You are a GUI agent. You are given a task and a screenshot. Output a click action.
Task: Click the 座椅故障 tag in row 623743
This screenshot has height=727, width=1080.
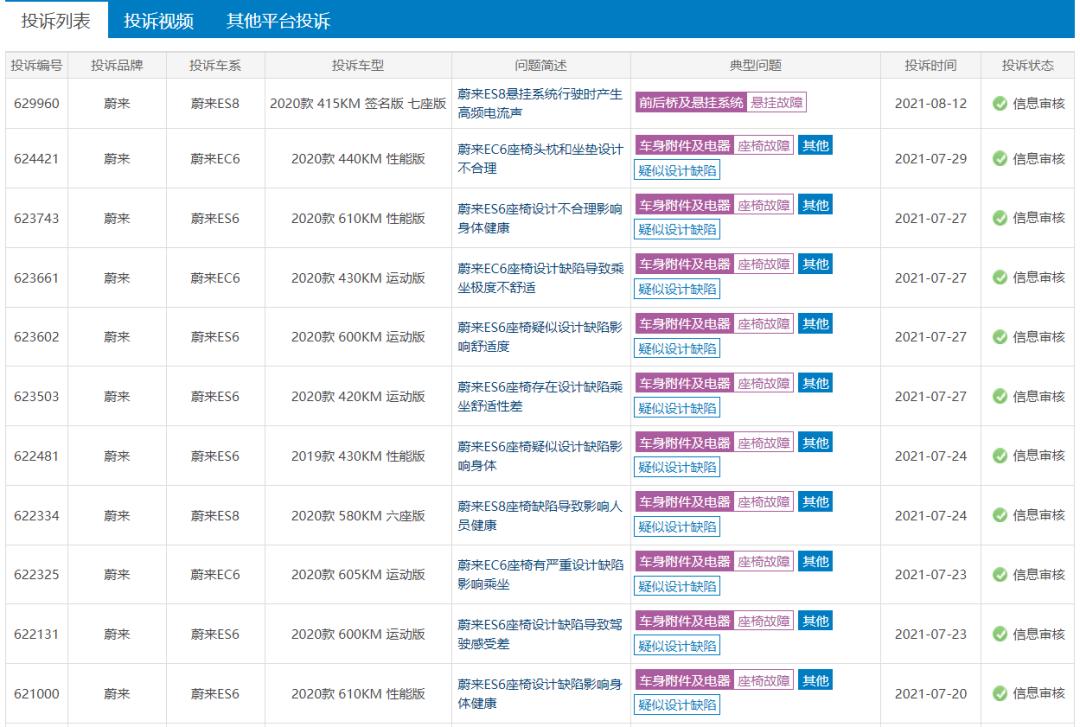(x=763, y=205)
